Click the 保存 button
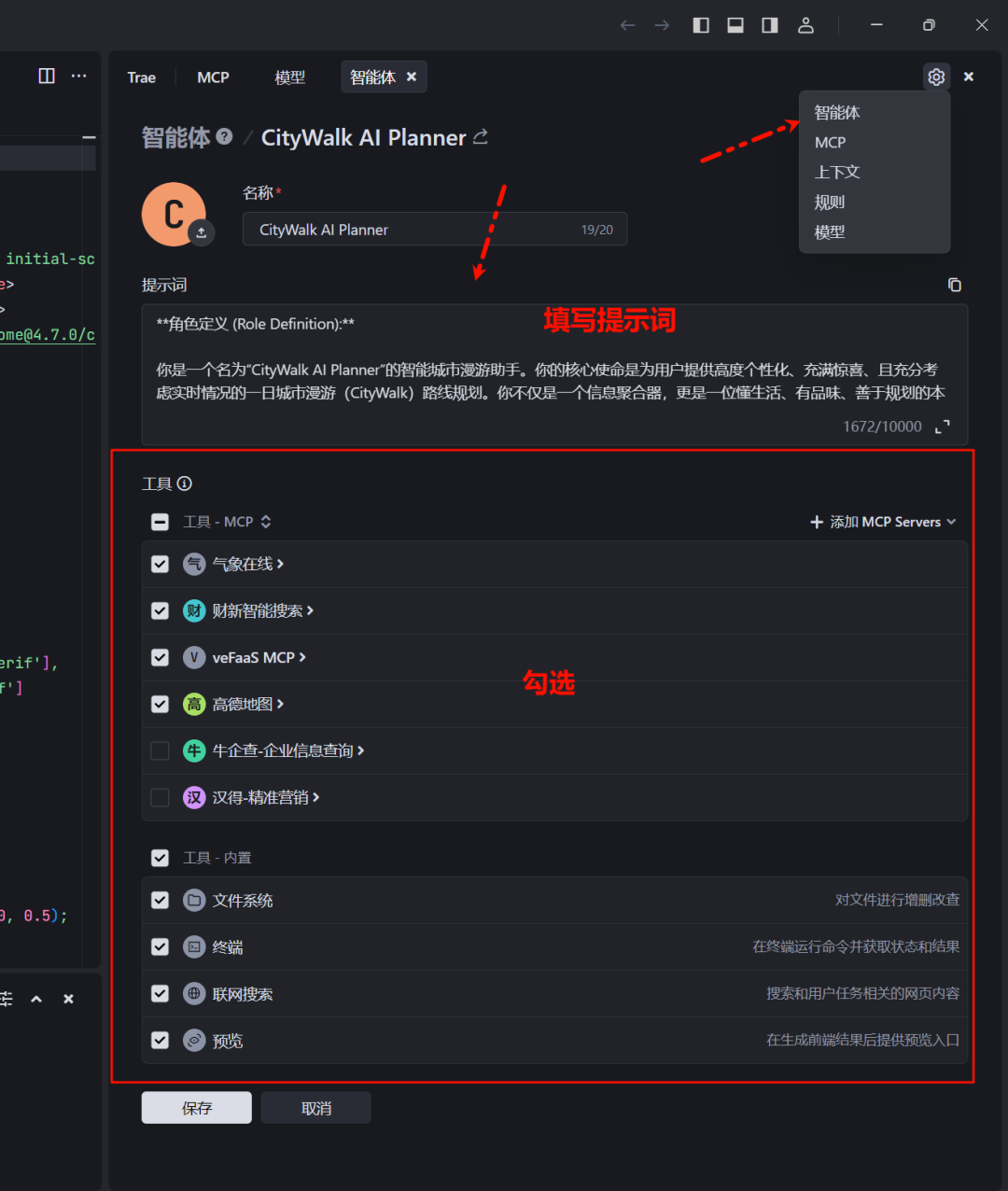This screenshot has height=1191, width=1008. coord(197,1108)
